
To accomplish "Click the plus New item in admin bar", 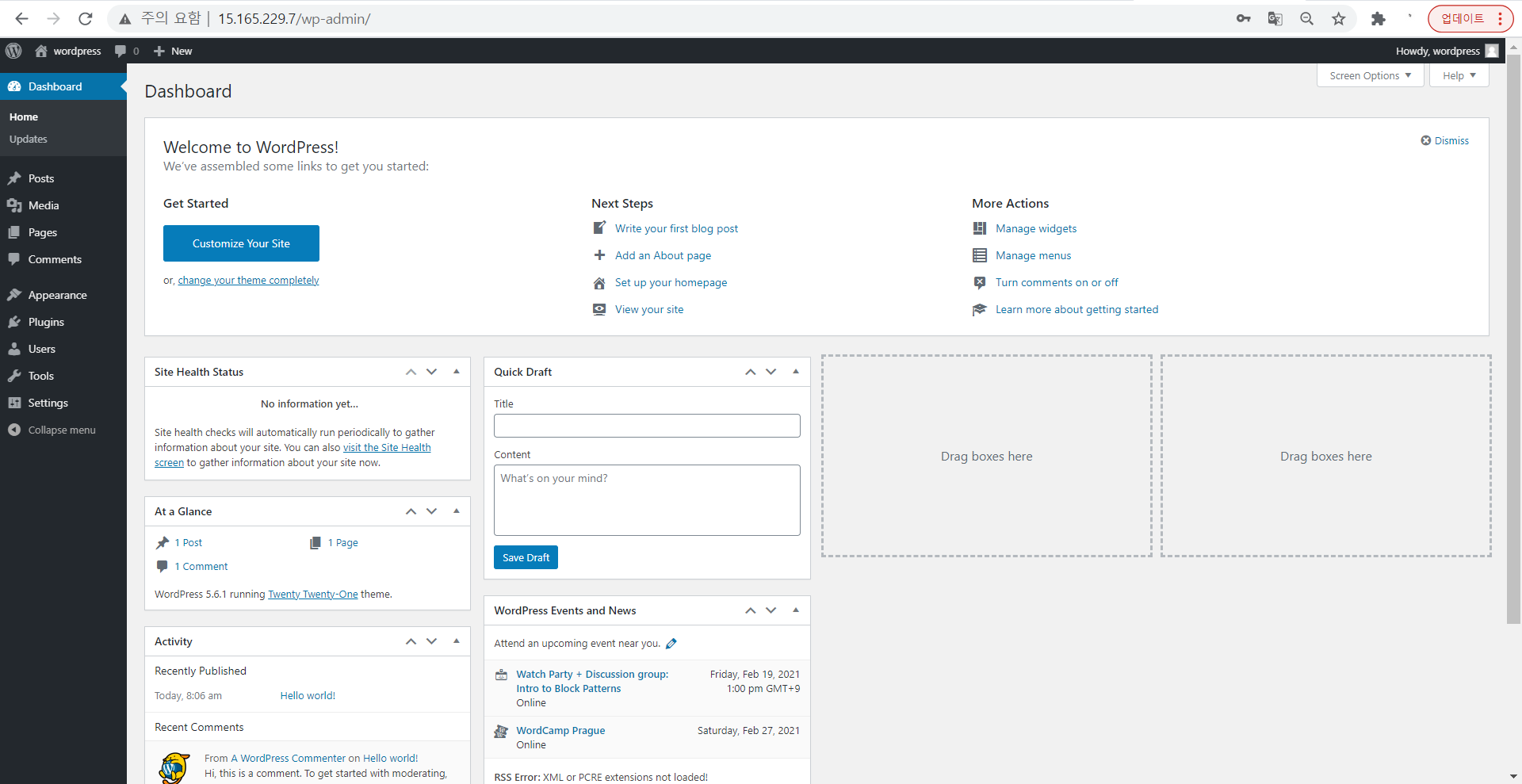I will pyautogui.click(x=173, y=51).
